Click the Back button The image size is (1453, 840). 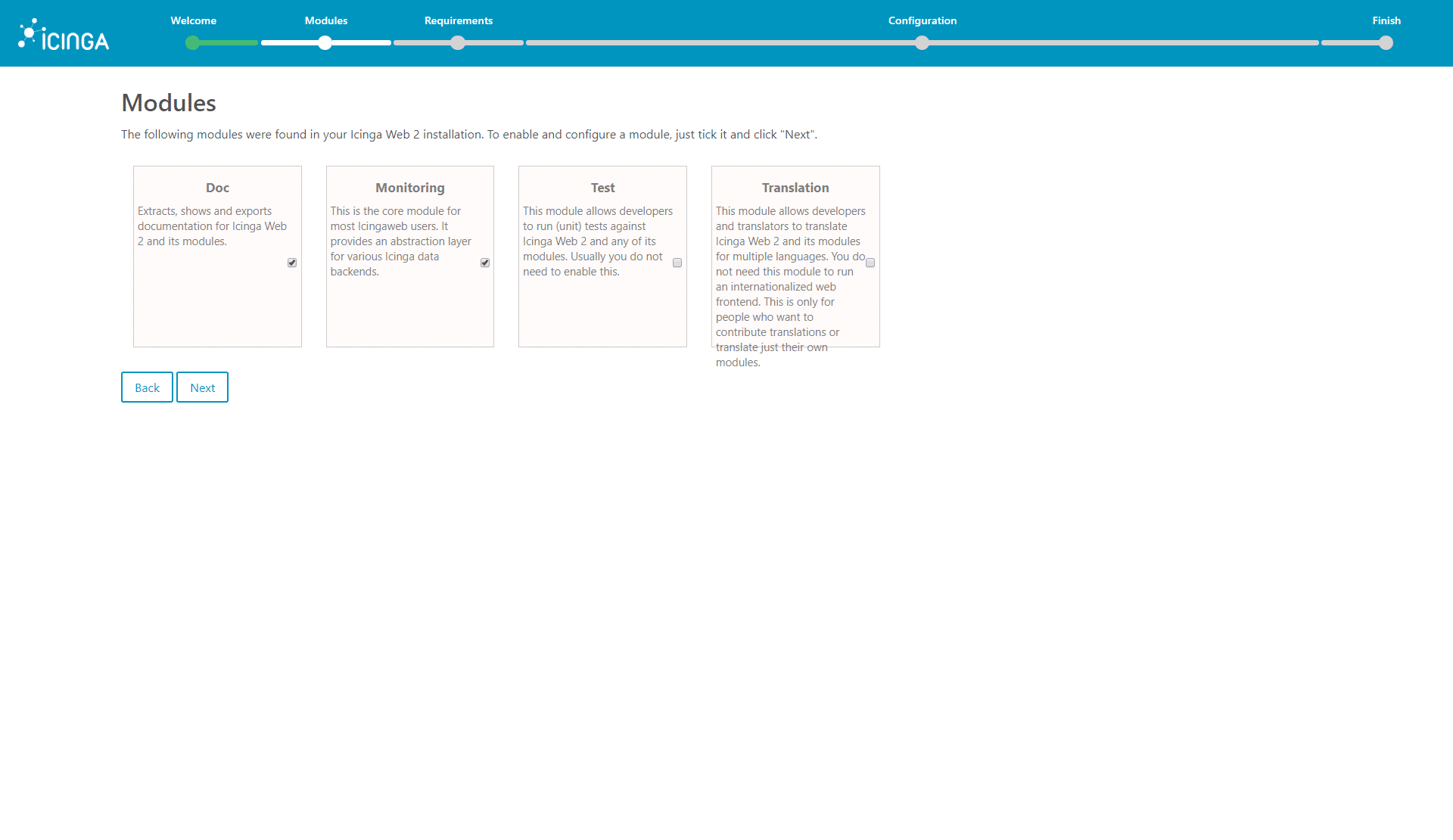(x=147, y=387)
